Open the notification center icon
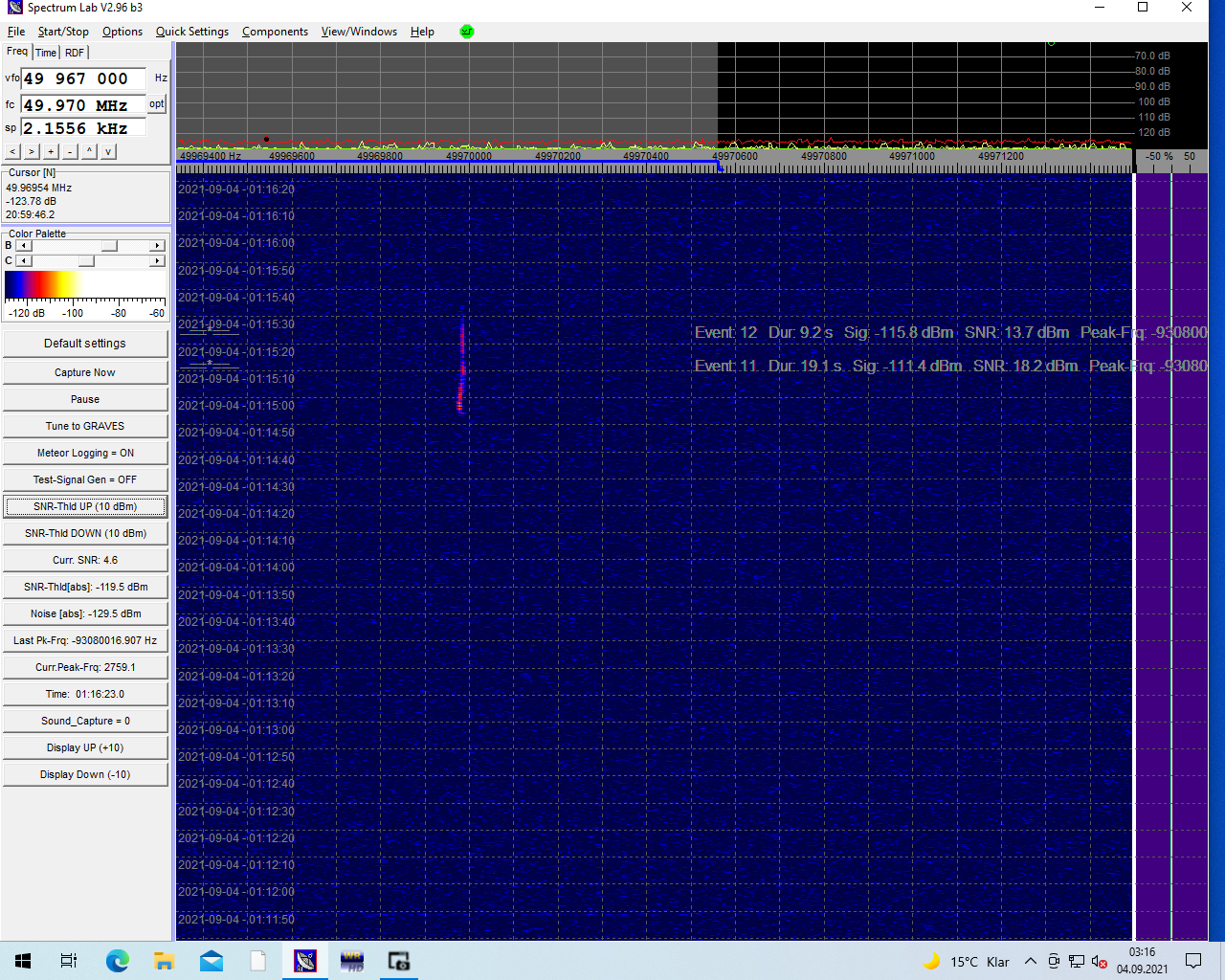Screen dimensions: 1225x980 [x=1193, y=961]
